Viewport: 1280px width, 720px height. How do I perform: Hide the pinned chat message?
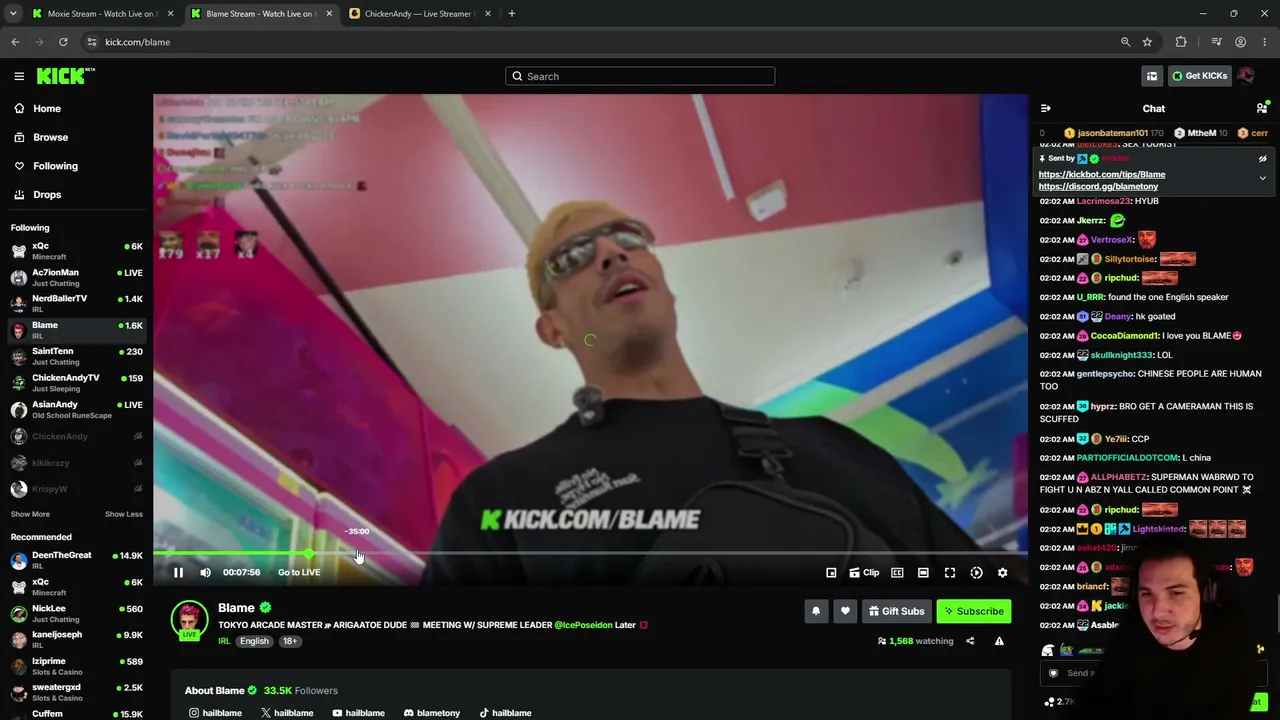coord(1262,159)
